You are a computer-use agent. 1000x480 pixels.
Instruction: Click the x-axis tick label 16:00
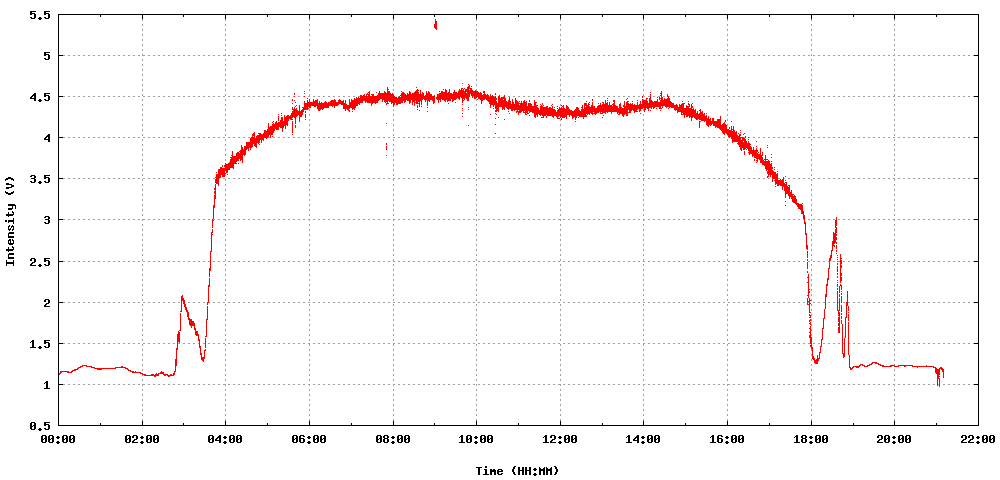pyautogui.click(x=727, y=439)
